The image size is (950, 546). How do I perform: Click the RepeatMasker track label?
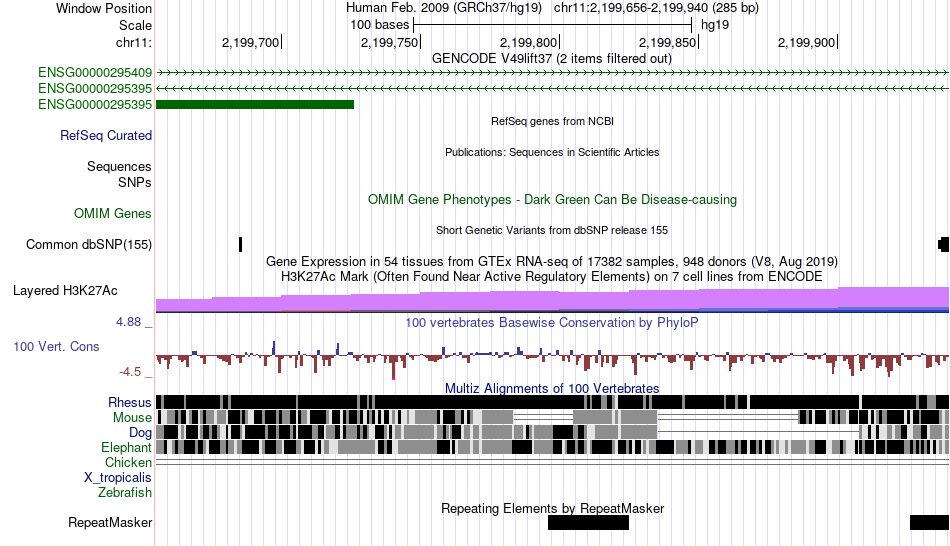(110, 523)
